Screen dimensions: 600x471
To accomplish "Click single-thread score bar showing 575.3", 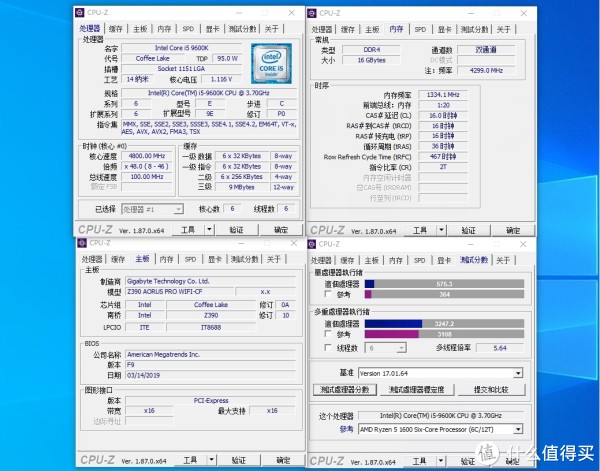I will [x=444, y=284].
